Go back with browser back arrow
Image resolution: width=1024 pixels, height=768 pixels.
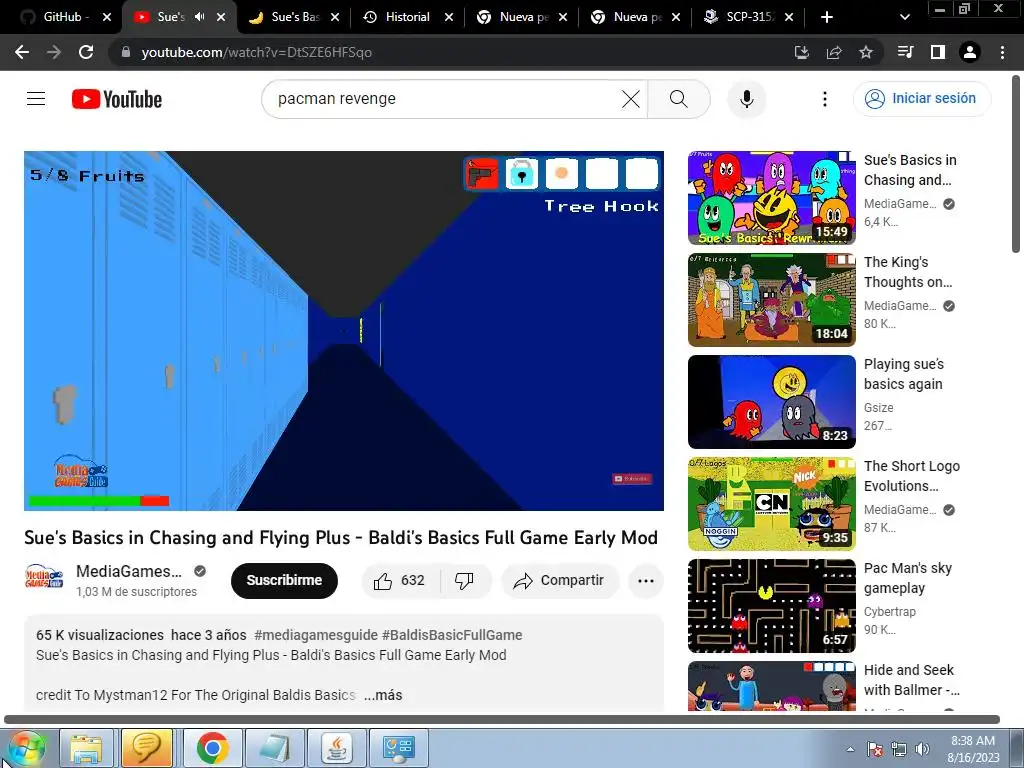click(22, 52)
